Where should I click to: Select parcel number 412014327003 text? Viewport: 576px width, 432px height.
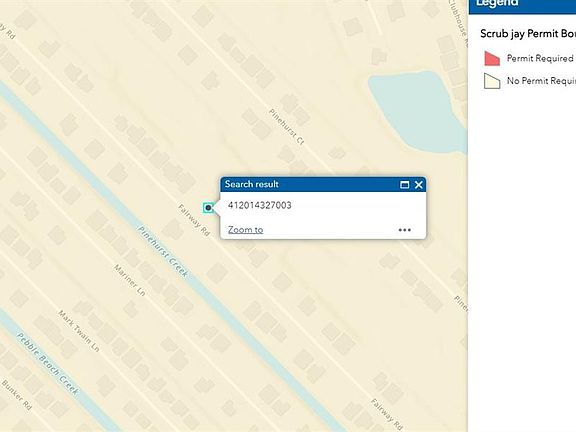tap(260, 205)
